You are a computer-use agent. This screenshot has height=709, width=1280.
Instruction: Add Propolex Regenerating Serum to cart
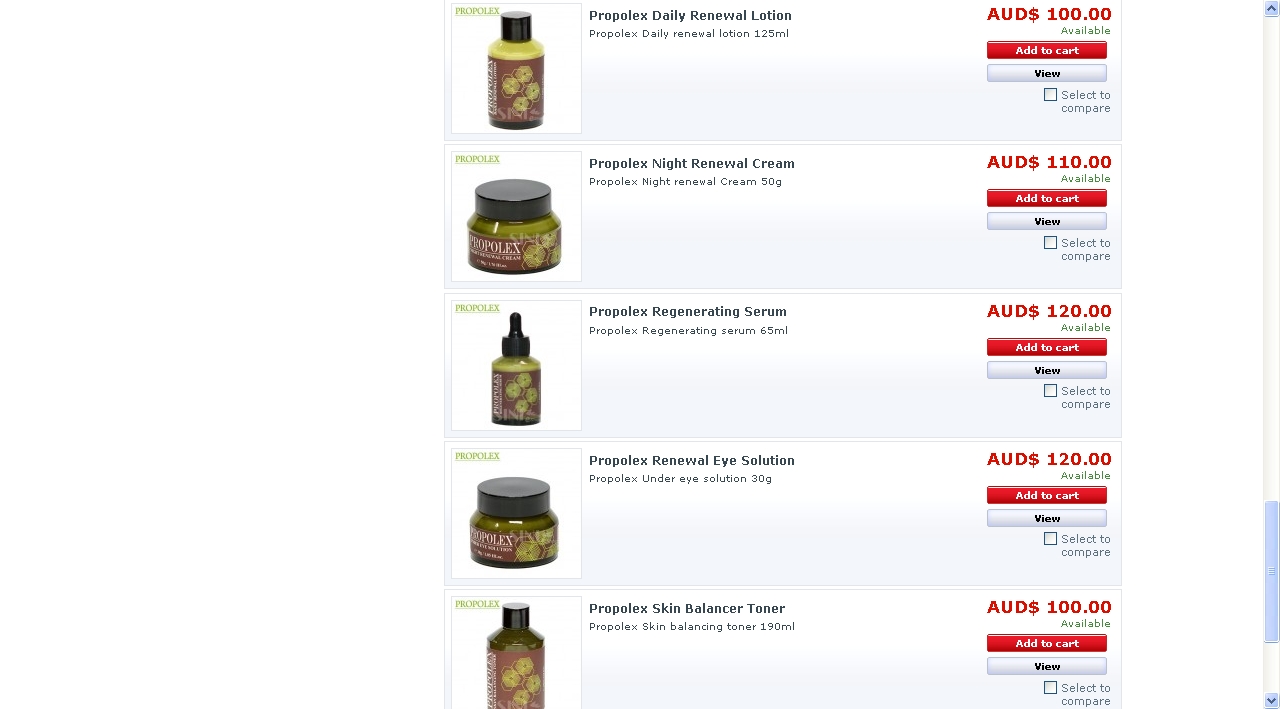point(1047,348)
